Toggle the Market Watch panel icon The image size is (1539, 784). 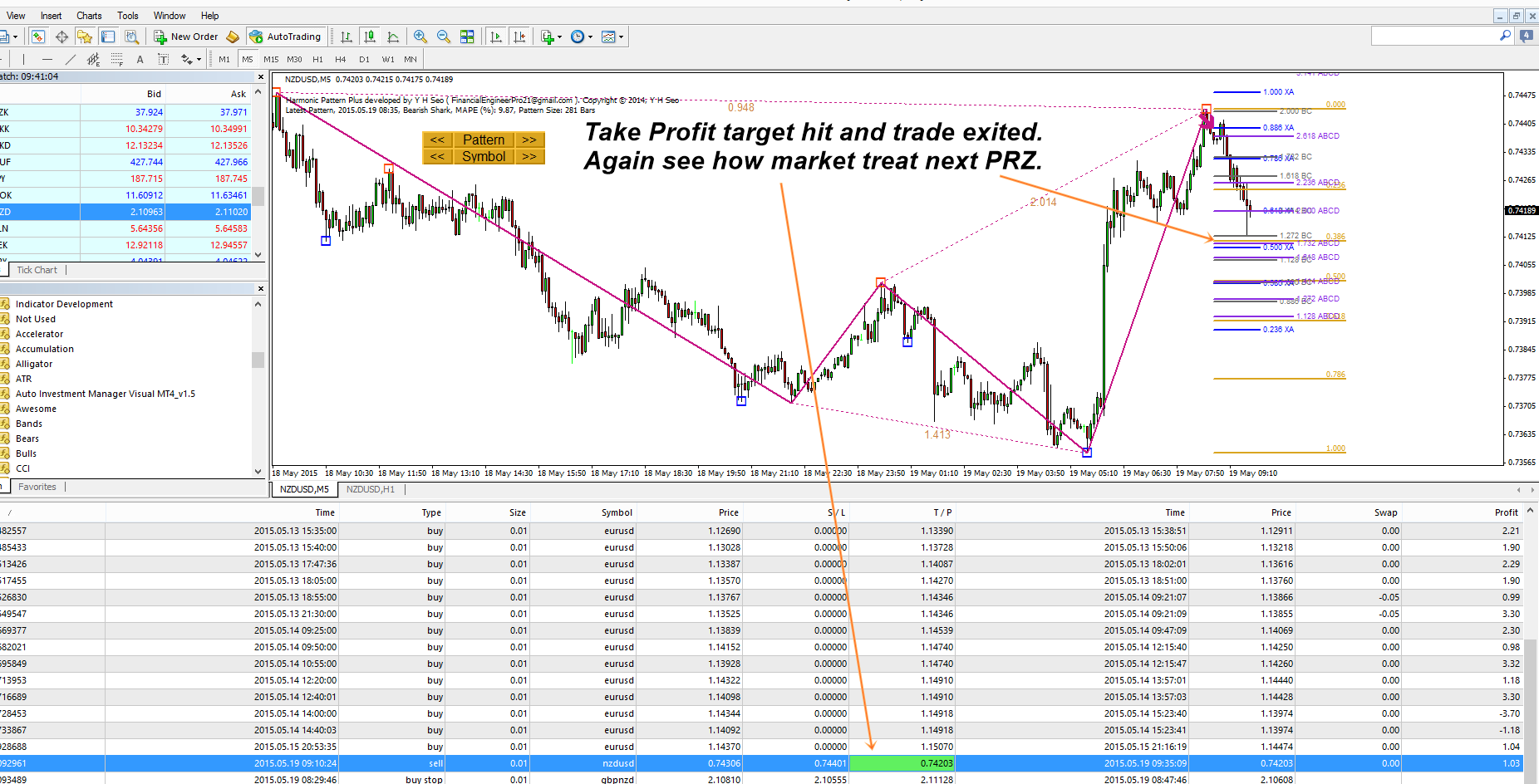click(x=38, y=37)
